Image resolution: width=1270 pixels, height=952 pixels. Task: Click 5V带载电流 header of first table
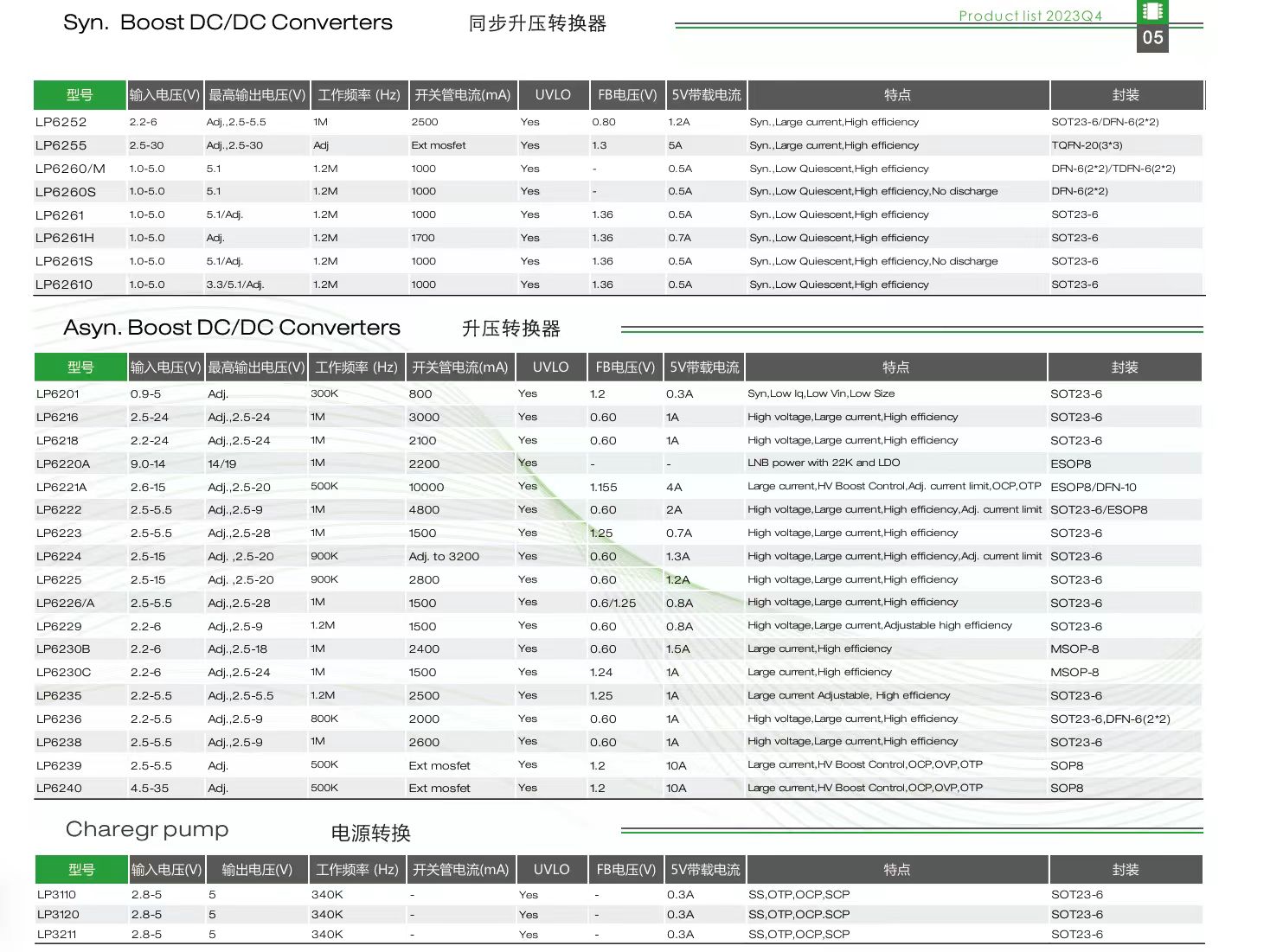(x=706, y=95)
